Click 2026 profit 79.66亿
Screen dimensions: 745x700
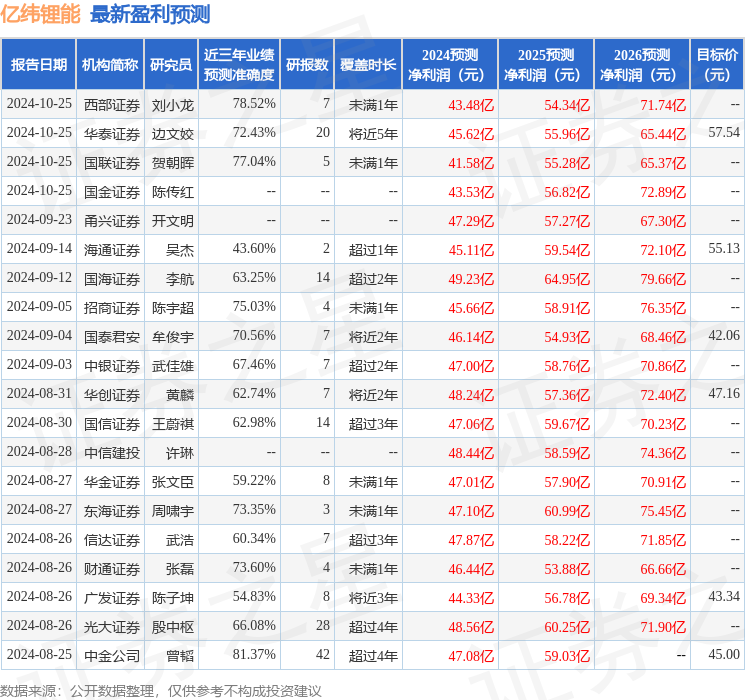coord(663,279)
